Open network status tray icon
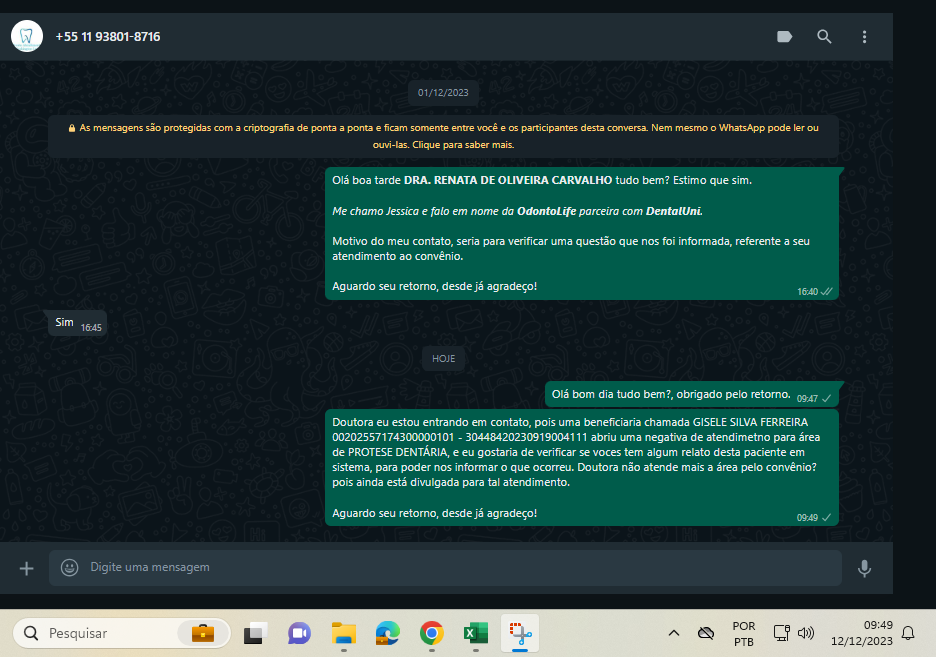 [x=781, y=633]
